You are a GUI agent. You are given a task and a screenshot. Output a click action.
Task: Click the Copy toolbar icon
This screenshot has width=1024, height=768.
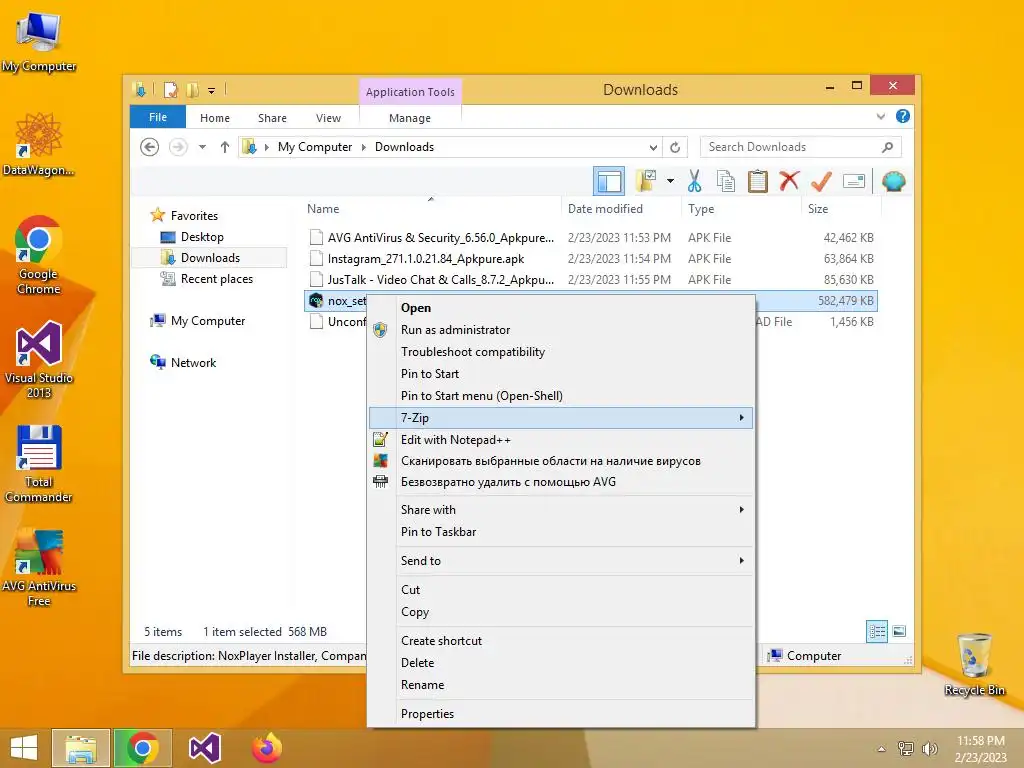tap(726, 181)
